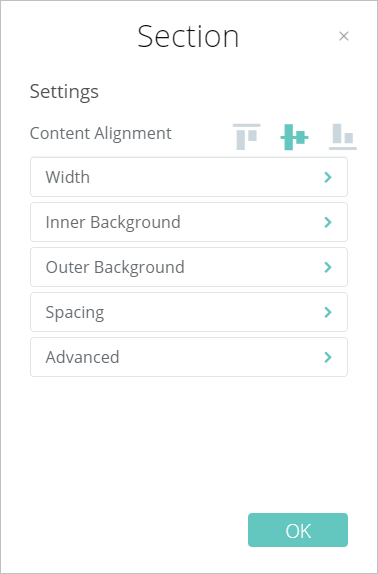The height and width of the screenshot is (574, 378).
Task: Click the chevron on Spacing row
Action: pos(328,312)
